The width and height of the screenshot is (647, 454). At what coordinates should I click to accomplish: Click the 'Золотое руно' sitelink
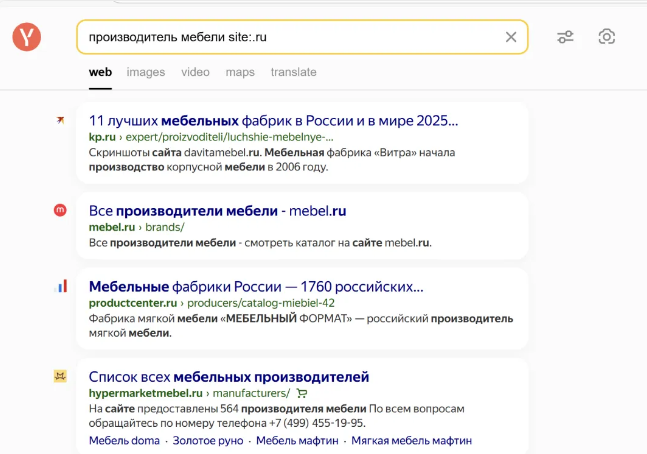point(208,440)
